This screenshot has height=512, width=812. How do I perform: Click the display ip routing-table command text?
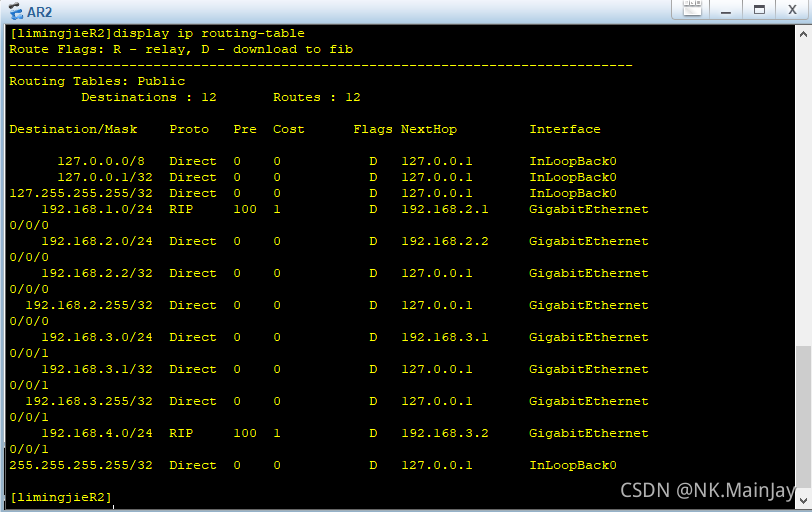pyautogui.click(x=209, y=33)
